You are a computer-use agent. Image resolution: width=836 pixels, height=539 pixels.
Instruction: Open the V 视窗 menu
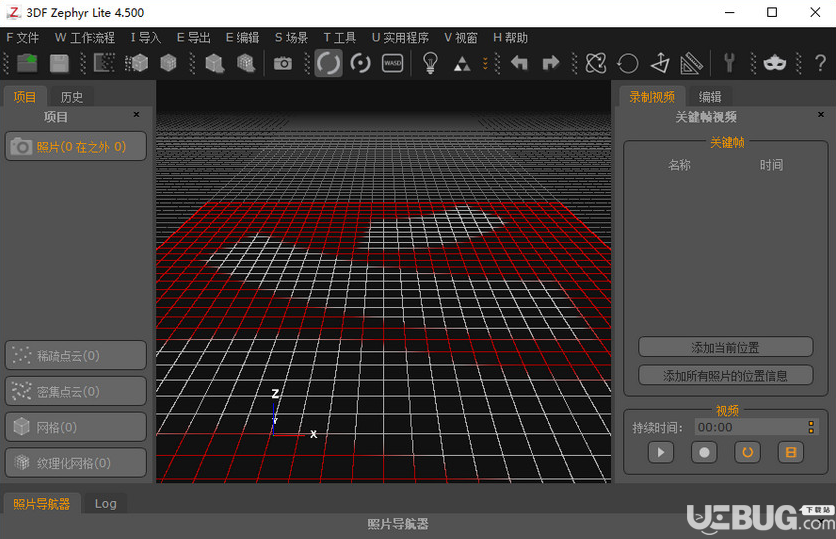pos(461,37)
